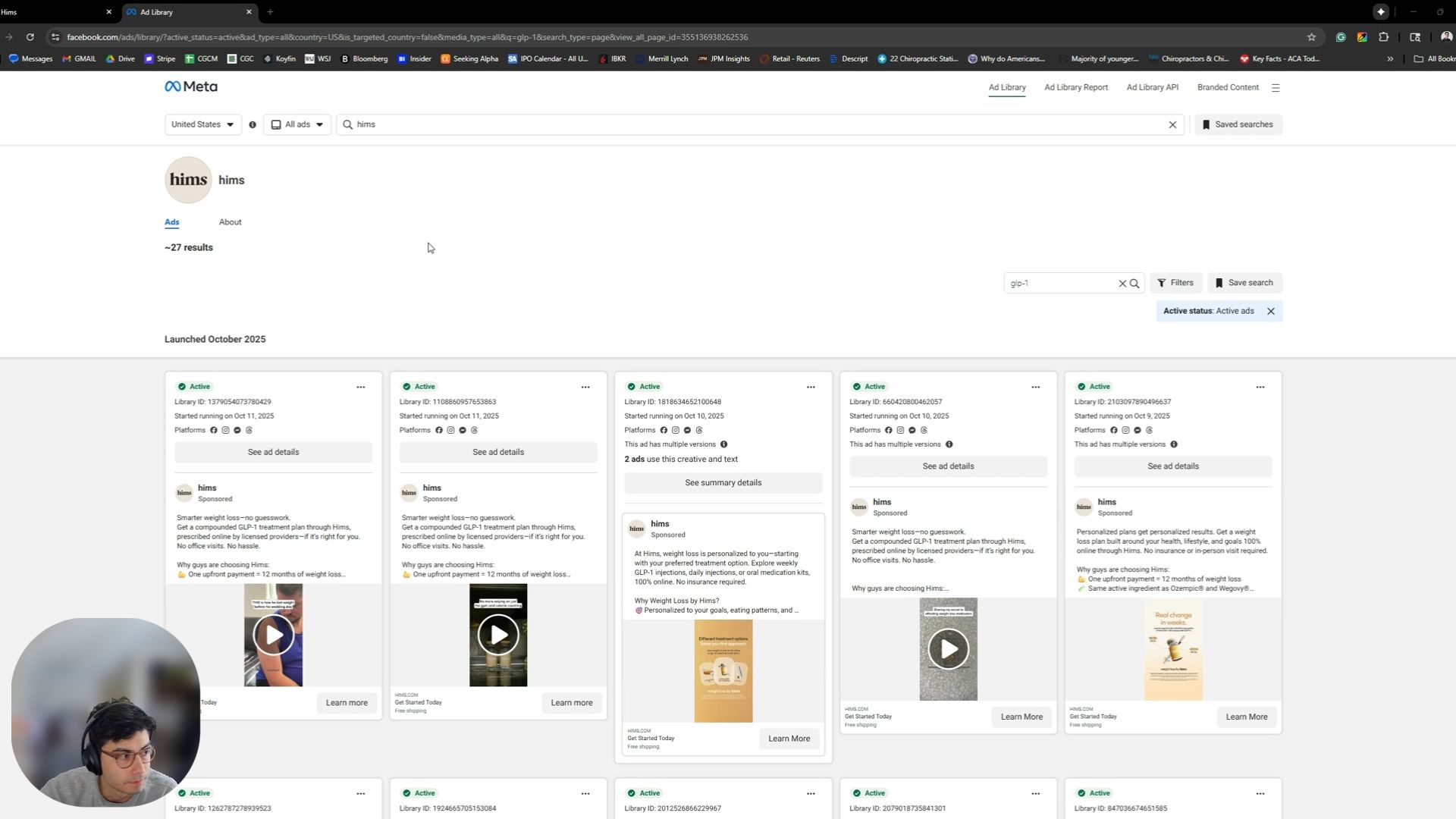Click the yellow Hims weight loss image thumbnail
This screenshot has height=819, width=1456.
723,671
